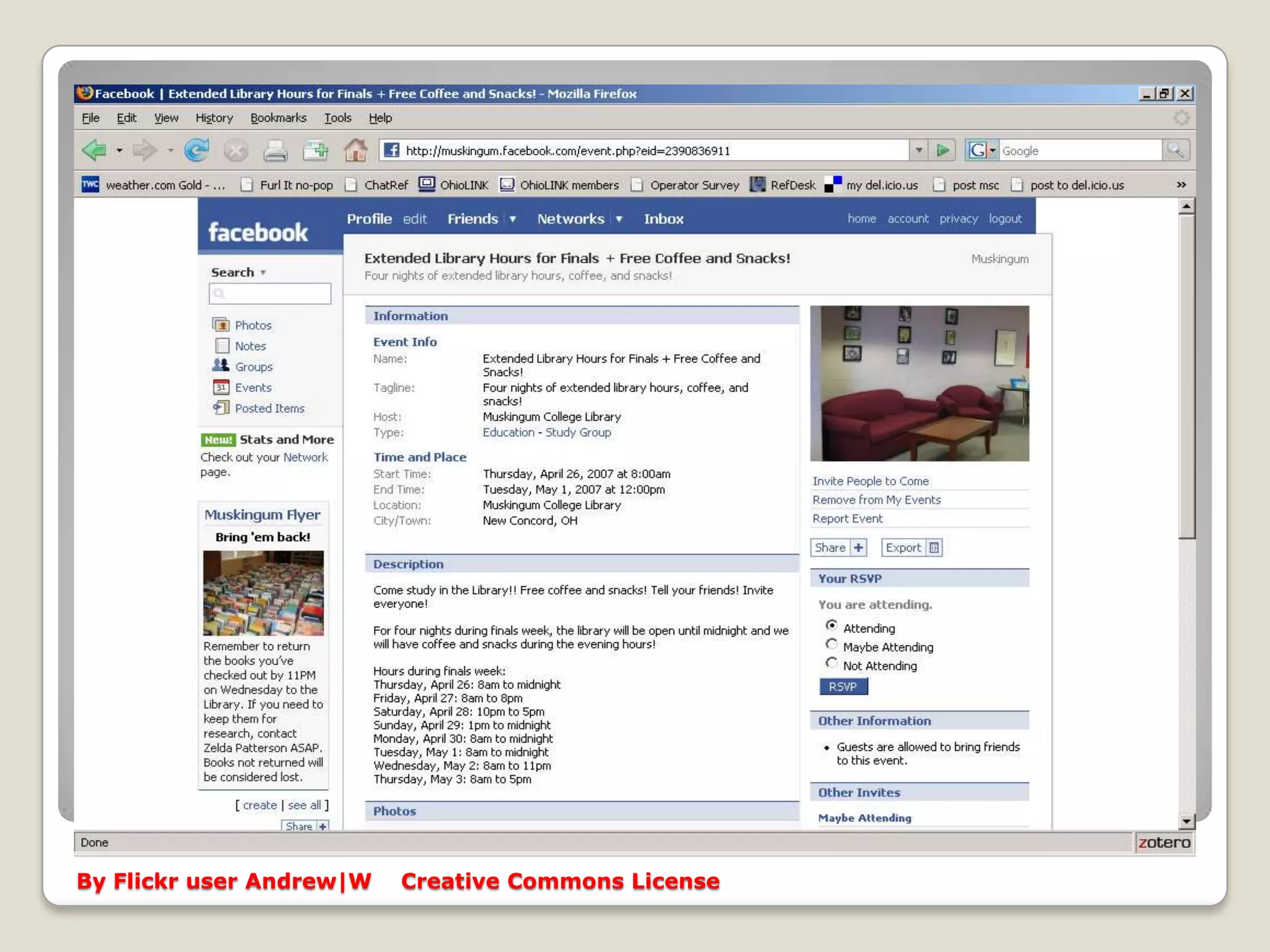
Task: Click the green Go arrow beside the address bar
Action: tap(943, 150)
